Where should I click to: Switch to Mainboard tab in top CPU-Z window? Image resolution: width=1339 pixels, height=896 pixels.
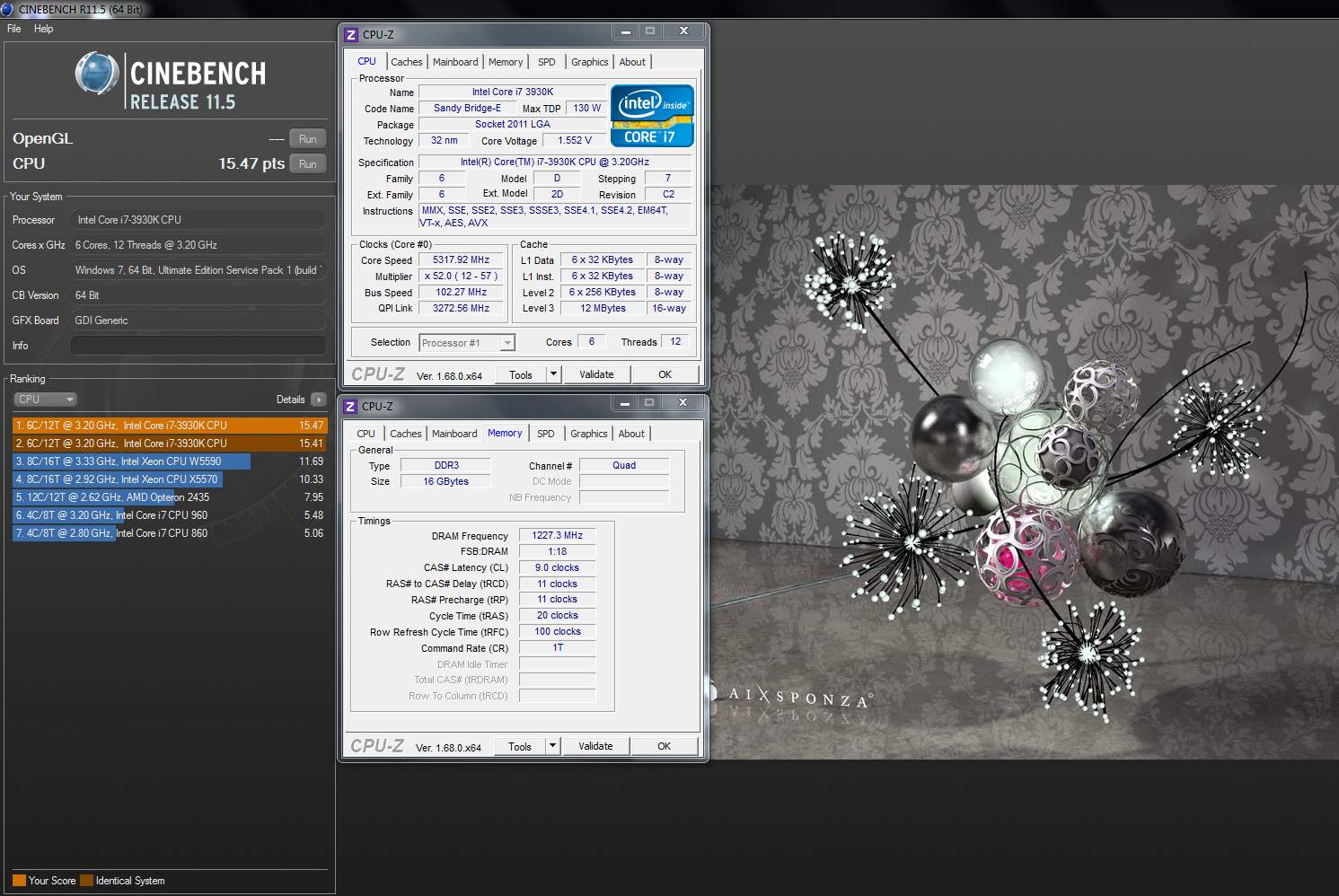click(455, 62)
